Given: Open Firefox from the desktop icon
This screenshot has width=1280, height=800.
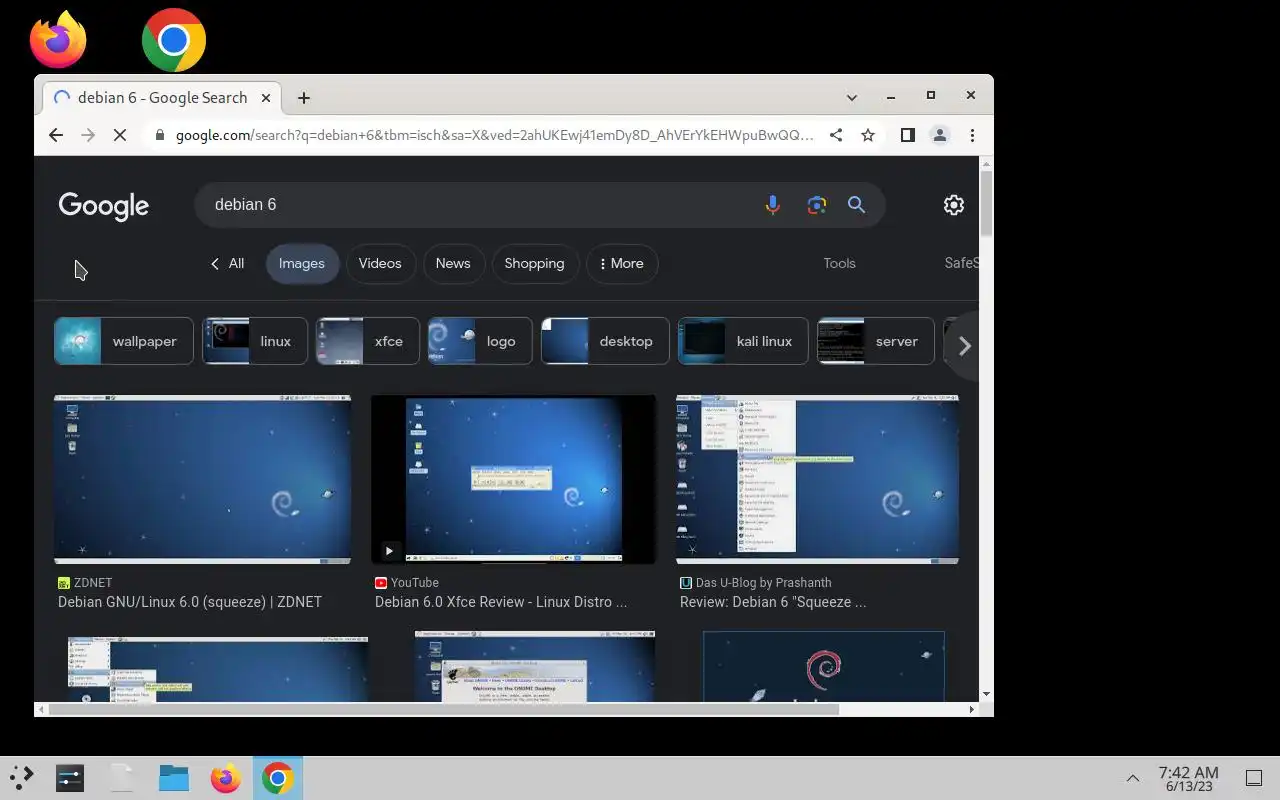Looking at the screenshot, I should pos(58,40).
